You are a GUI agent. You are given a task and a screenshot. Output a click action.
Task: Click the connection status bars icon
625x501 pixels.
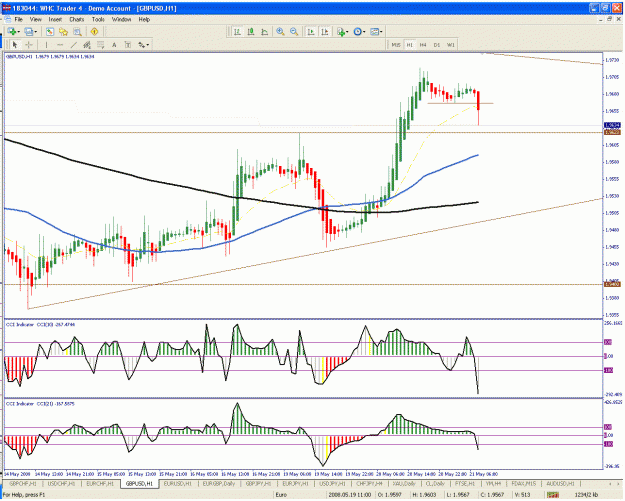point(552,495)
